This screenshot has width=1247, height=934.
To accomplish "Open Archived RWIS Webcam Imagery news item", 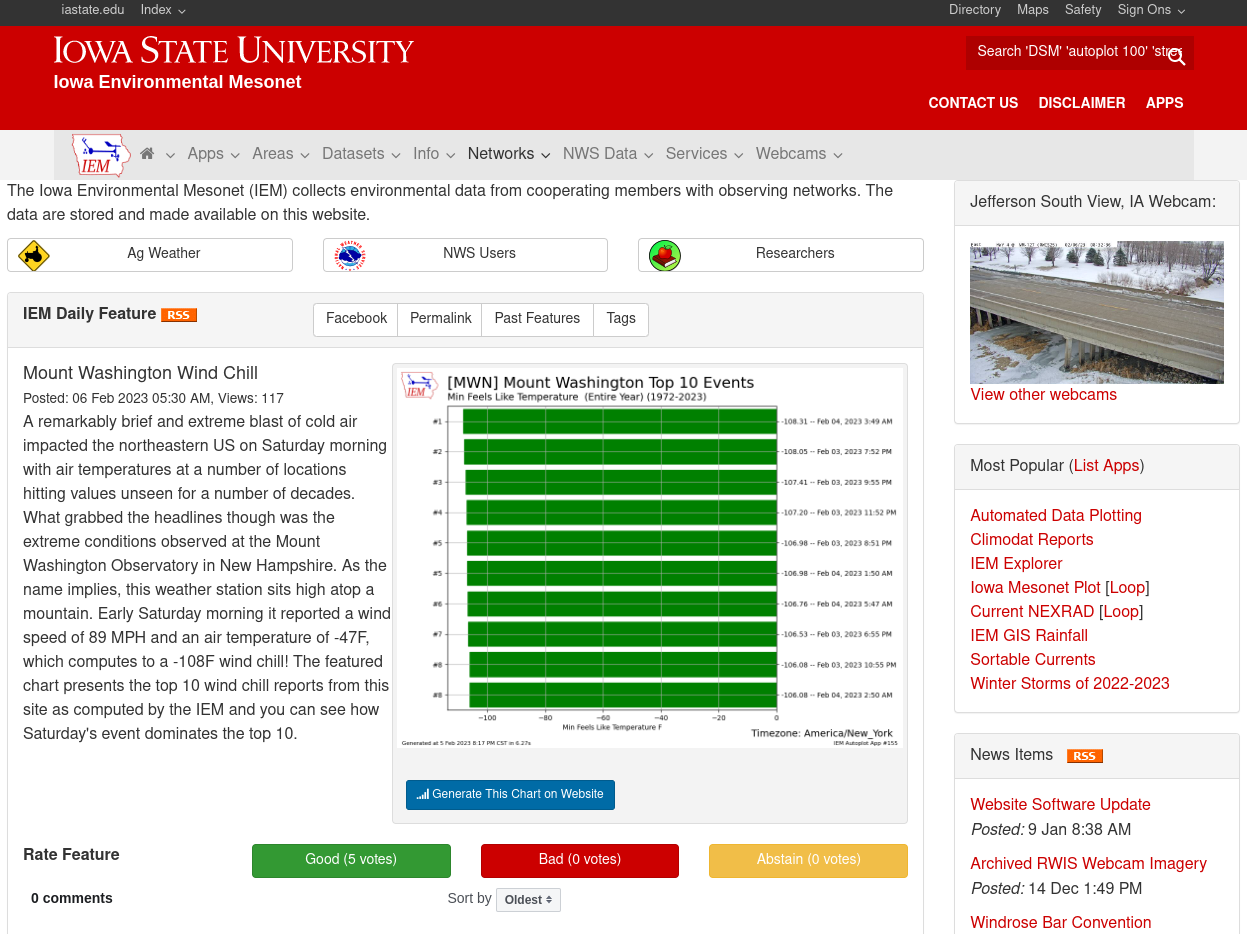I will (1088, 864).
